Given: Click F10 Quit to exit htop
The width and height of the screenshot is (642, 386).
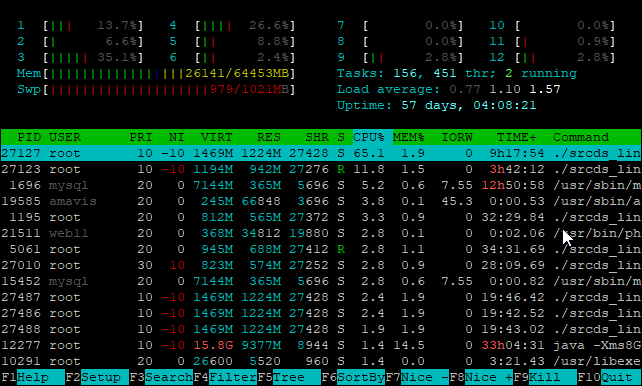Looking at the screenshot, I should click(609, 377).
